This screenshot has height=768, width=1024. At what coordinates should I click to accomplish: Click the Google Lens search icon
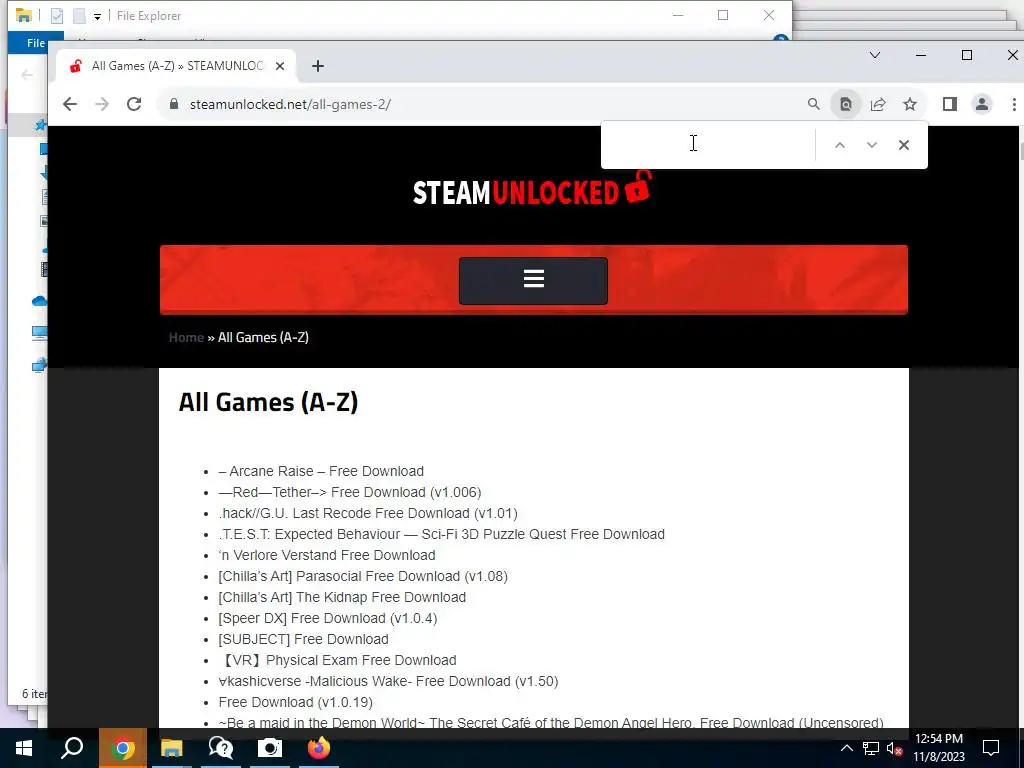846,104
